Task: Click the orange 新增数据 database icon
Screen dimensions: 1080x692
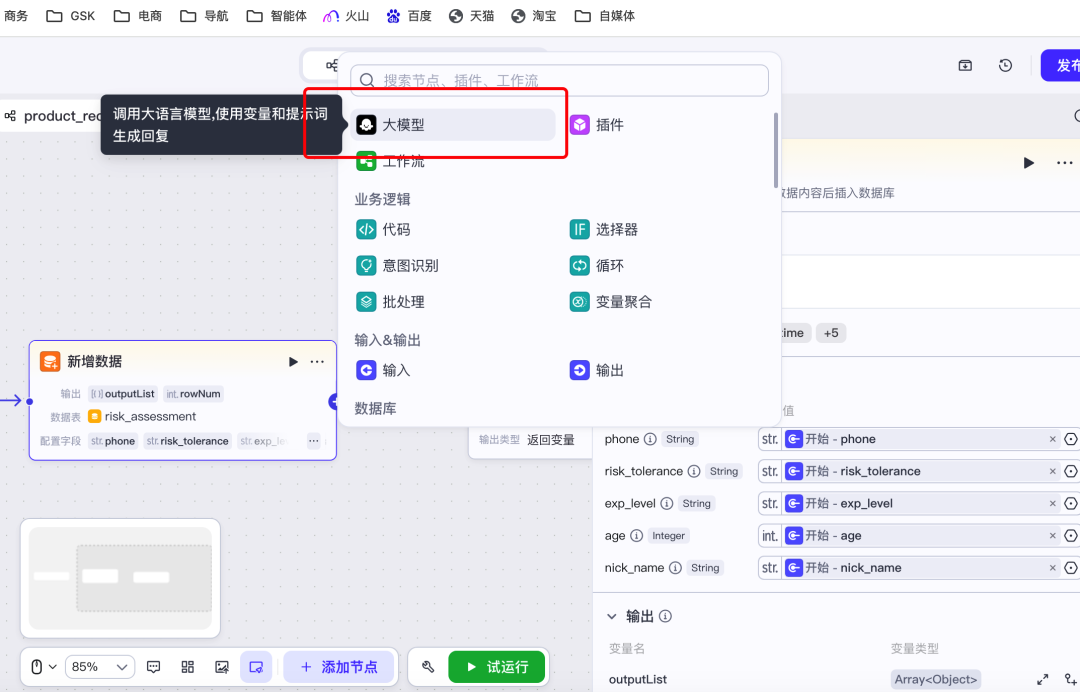Action: 50,361
